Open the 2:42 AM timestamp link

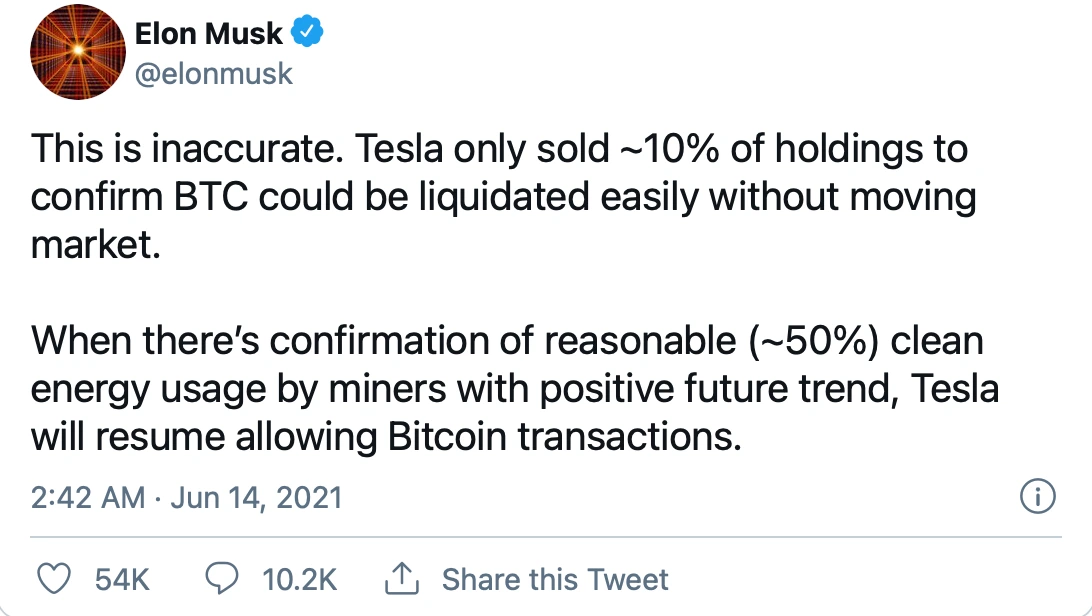coord(88,498)
